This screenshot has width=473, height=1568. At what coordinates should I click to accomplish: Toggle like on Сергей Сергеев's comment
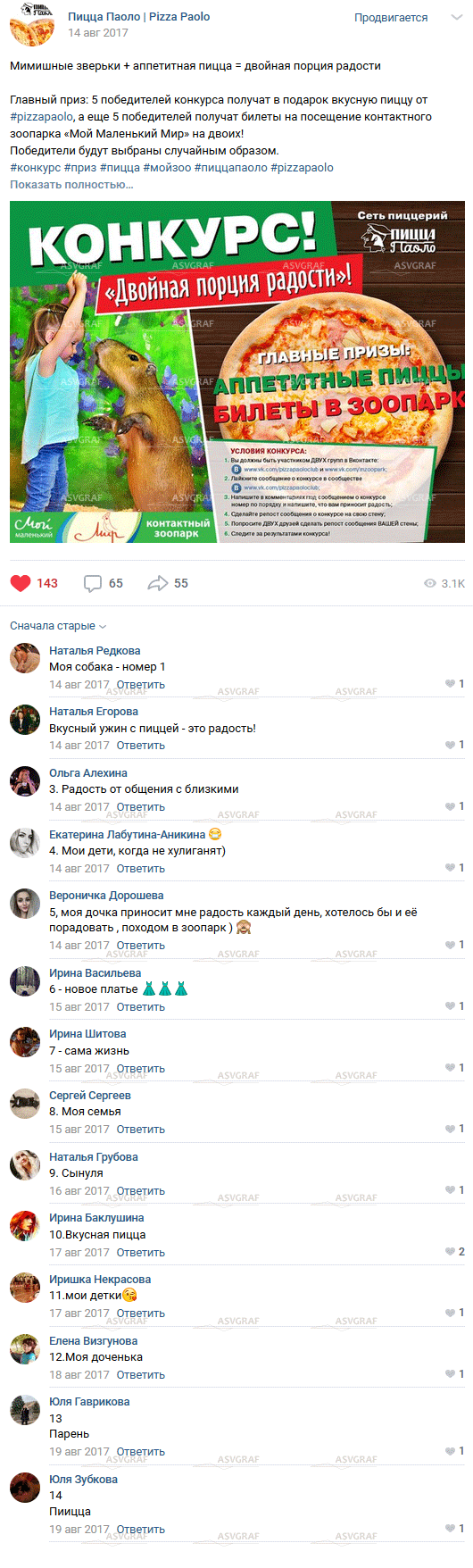click(451, 1129)
